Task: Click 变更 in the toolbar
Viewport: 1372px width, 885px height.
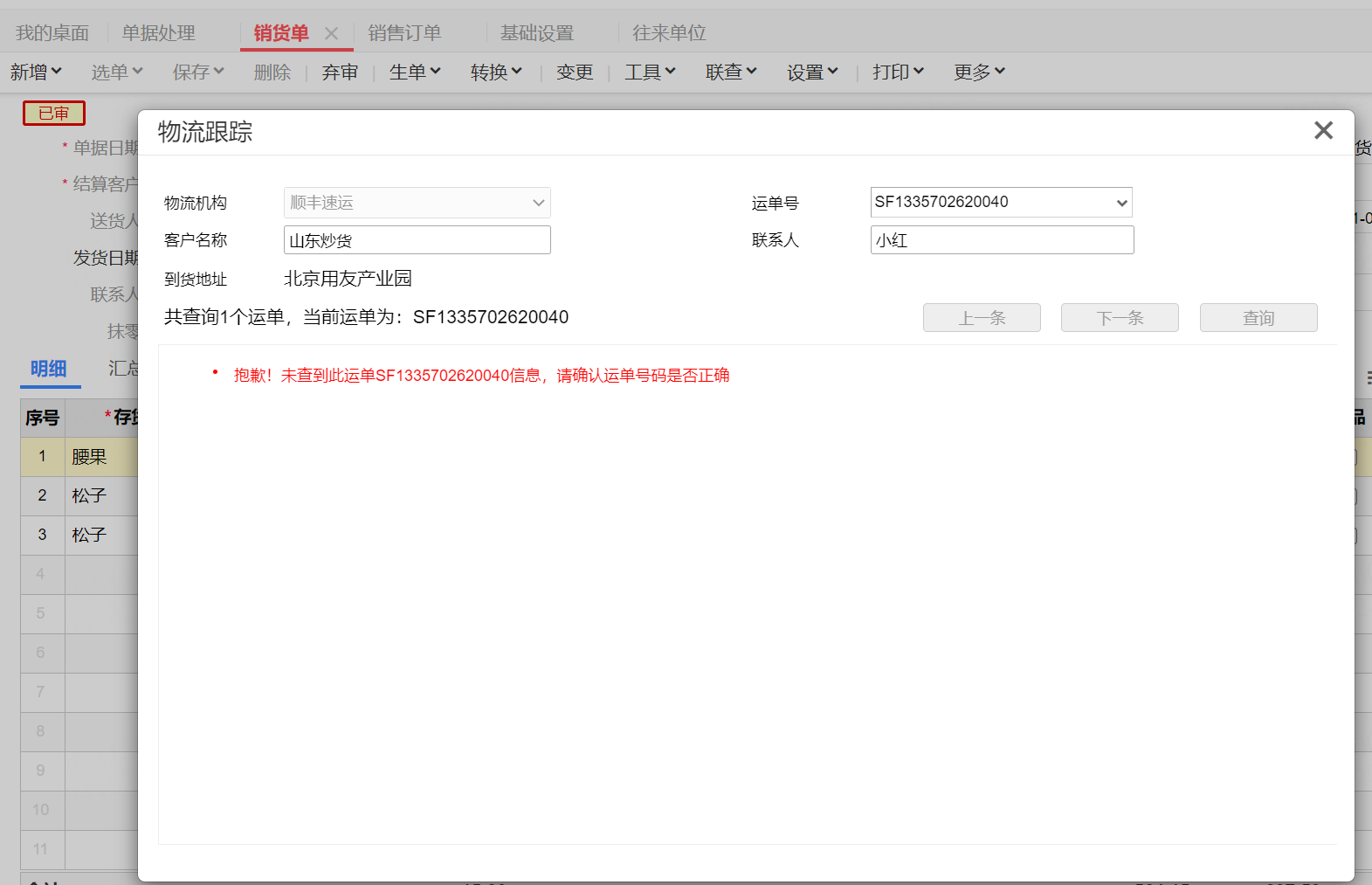Action: click(574, 73)
